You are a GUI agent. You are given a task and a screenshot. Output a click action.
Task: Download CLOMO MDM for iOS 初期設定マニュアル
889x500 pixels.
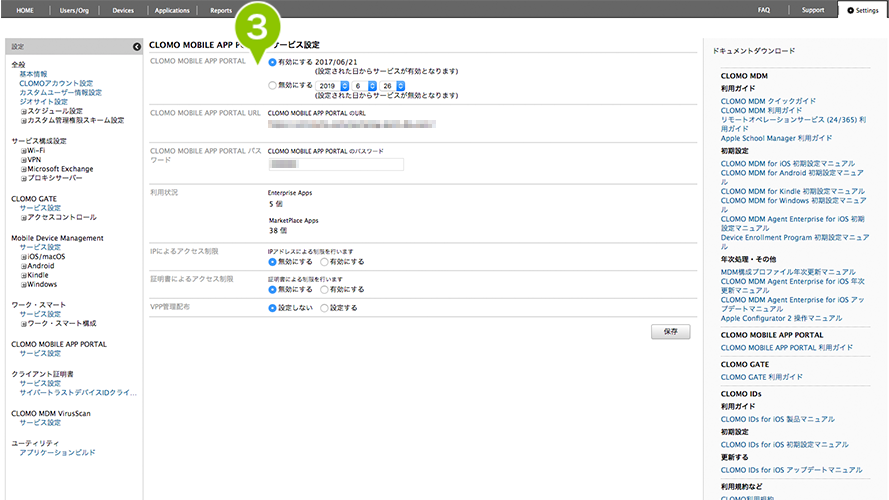[788, 164]
